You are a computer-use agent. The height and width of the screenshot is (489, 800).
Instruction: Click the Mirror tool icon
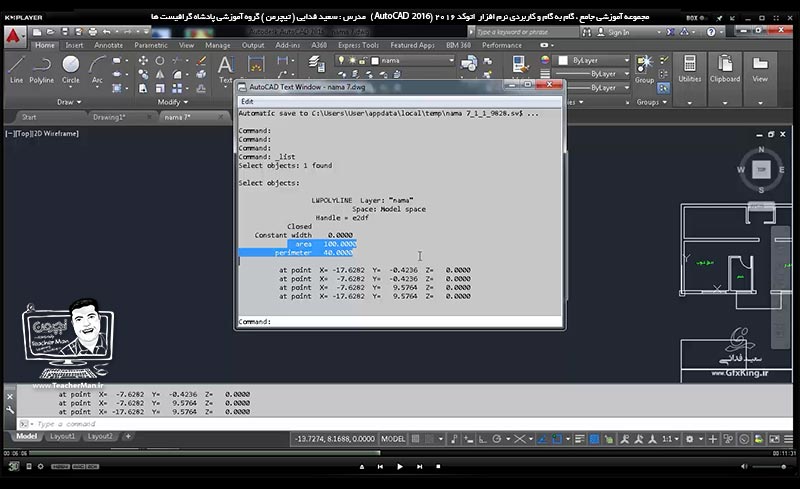click(160, 75)
